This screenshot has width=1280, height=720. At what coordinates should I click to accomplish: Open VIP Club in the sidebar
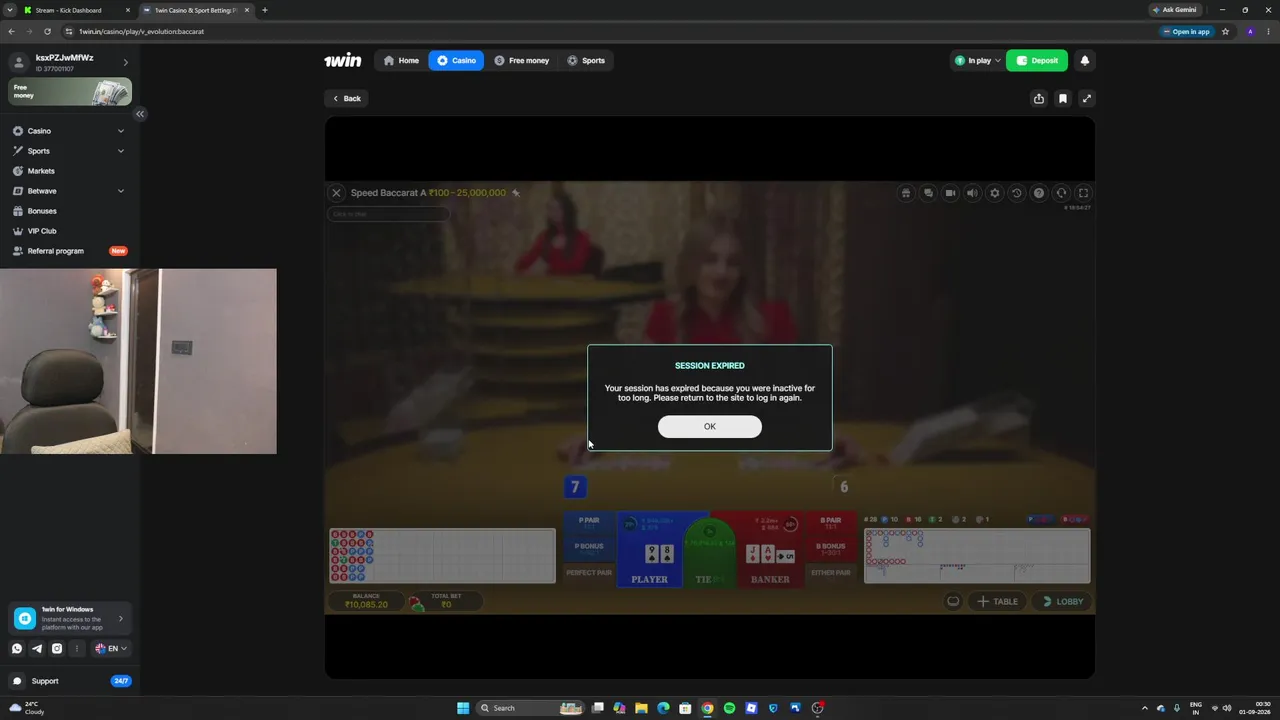pos(69,231)
